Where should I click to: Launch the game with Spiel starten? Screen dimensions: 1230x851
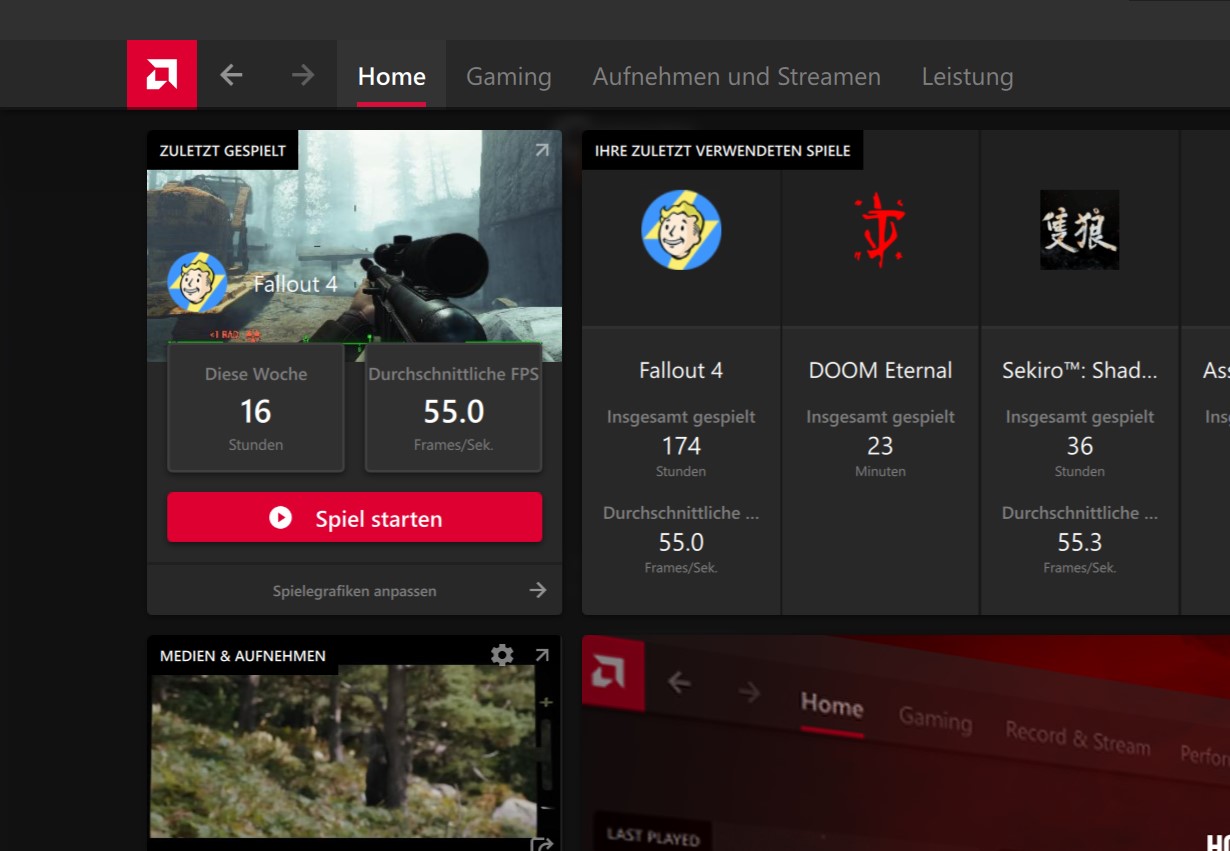(355, 518)
